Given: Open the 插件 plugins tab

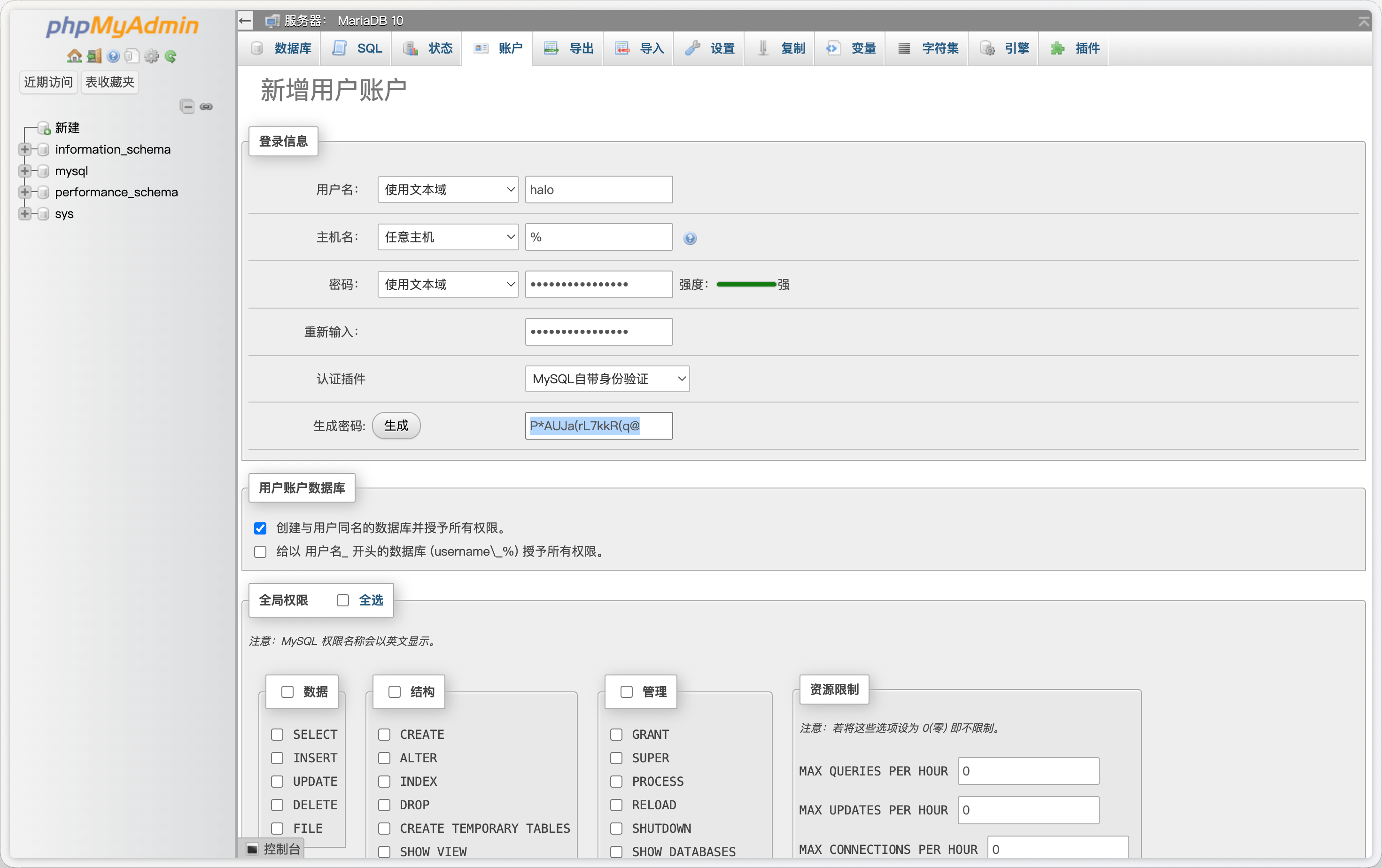Looking at the screenshot, I should point(1074,48).
